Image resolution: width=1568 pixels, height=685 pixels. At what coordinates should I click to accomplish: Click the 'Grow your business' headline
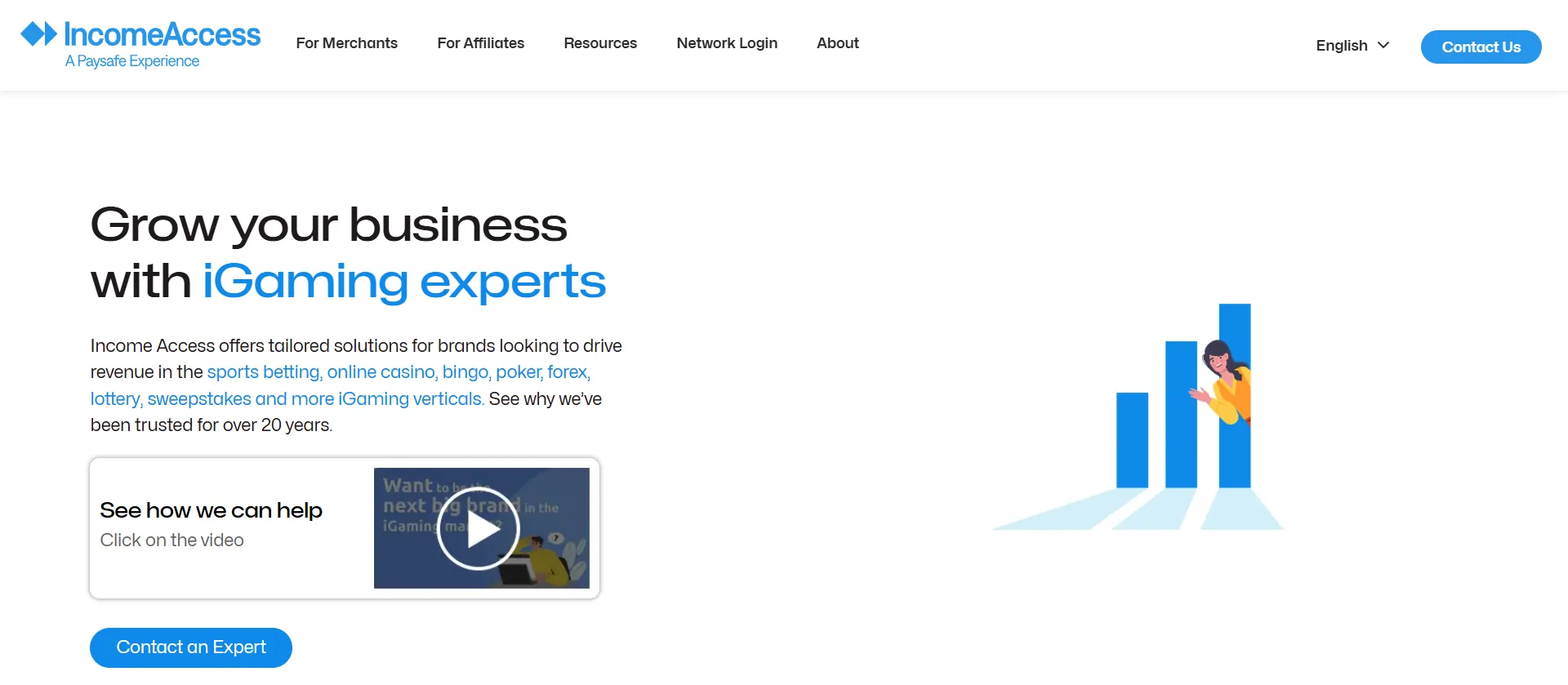click(x=328, y=225)
